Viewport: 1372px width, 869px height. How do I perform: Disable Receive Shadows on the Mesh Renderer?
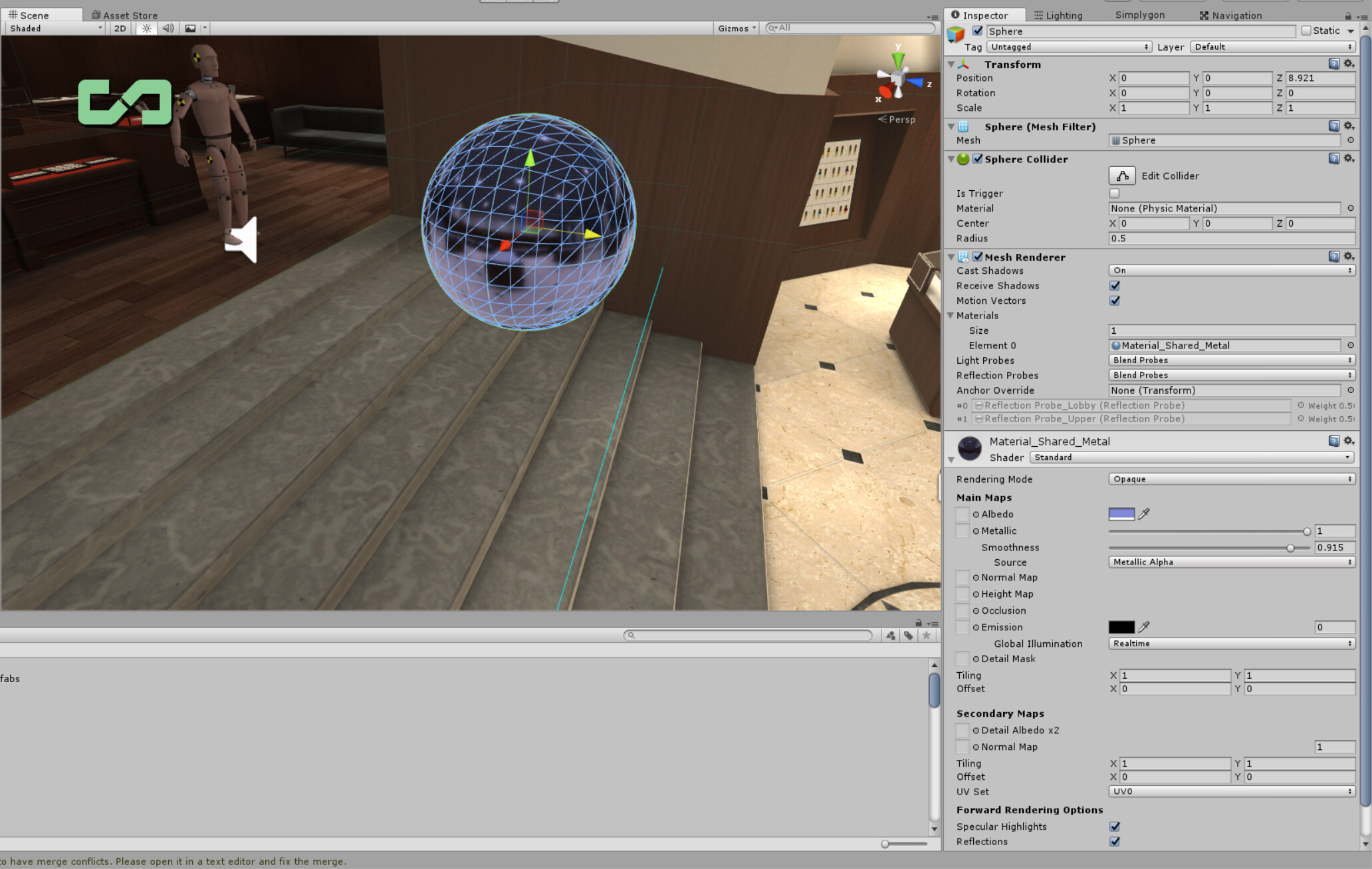pyautogui.click(x=1114, y=285)
